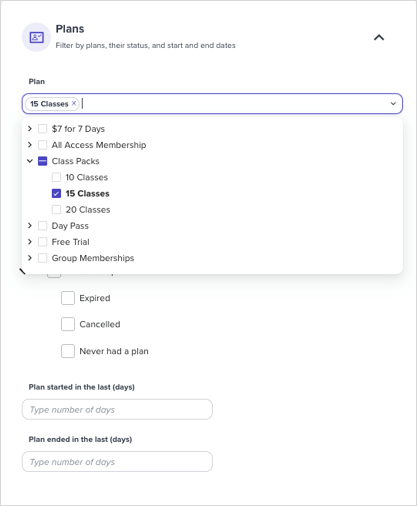Check the Expired status checkbox
This screenshot has height=506, width=417.
(x=68, y=298)
